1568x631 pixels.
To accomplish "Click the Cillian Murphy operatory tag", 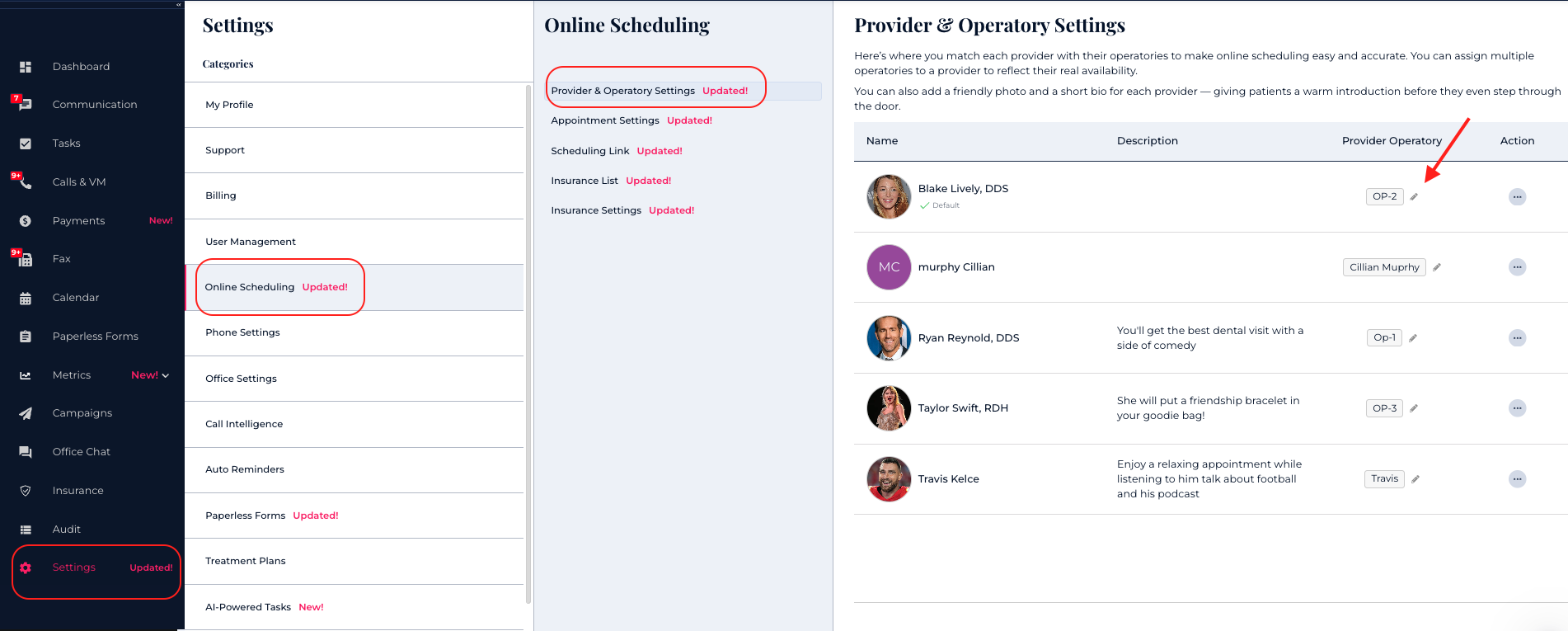I will (x=1384, y=267).
